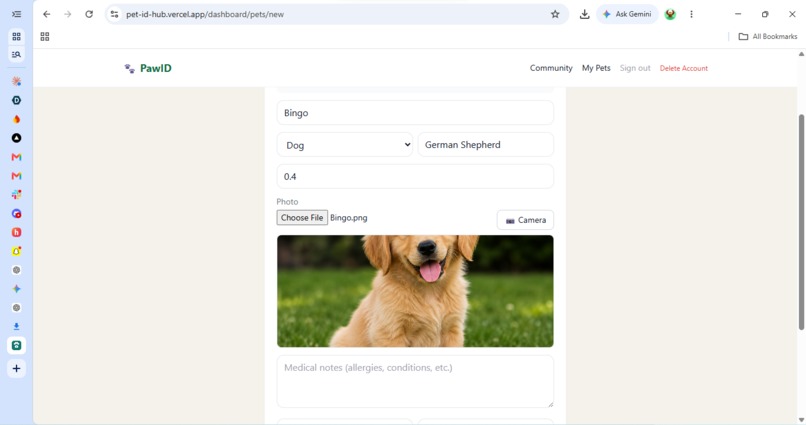806x425 pixels.
Task: Go to My Pets
Action: (596, 68)
